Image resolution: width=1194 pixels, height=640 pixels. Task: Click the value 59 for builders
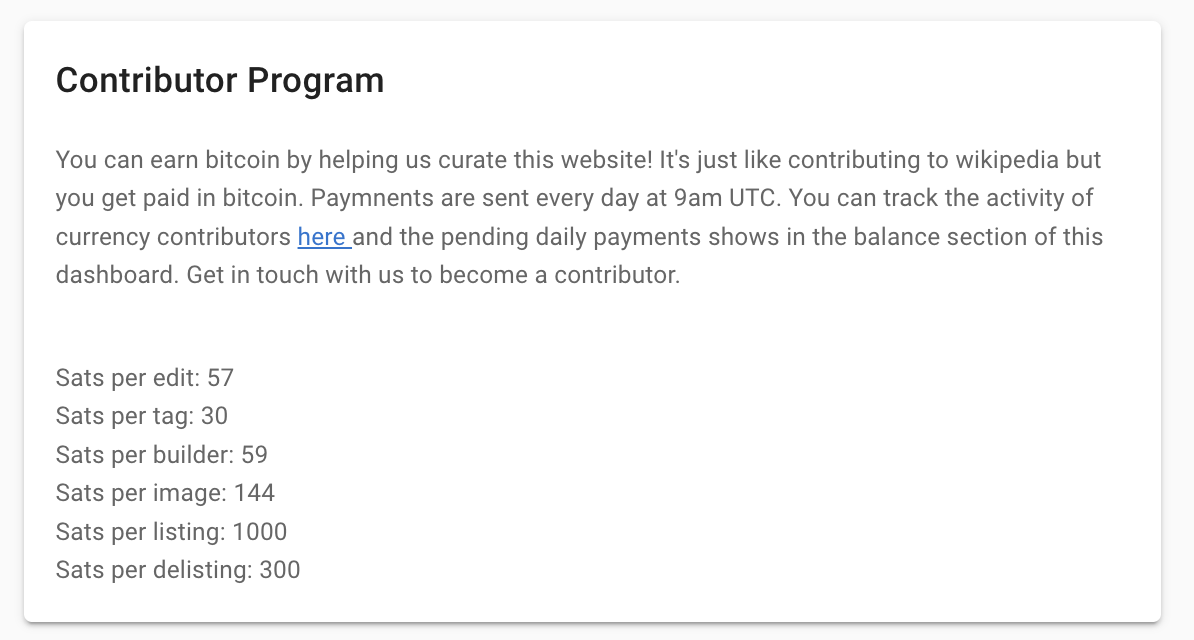coord(254,455)
